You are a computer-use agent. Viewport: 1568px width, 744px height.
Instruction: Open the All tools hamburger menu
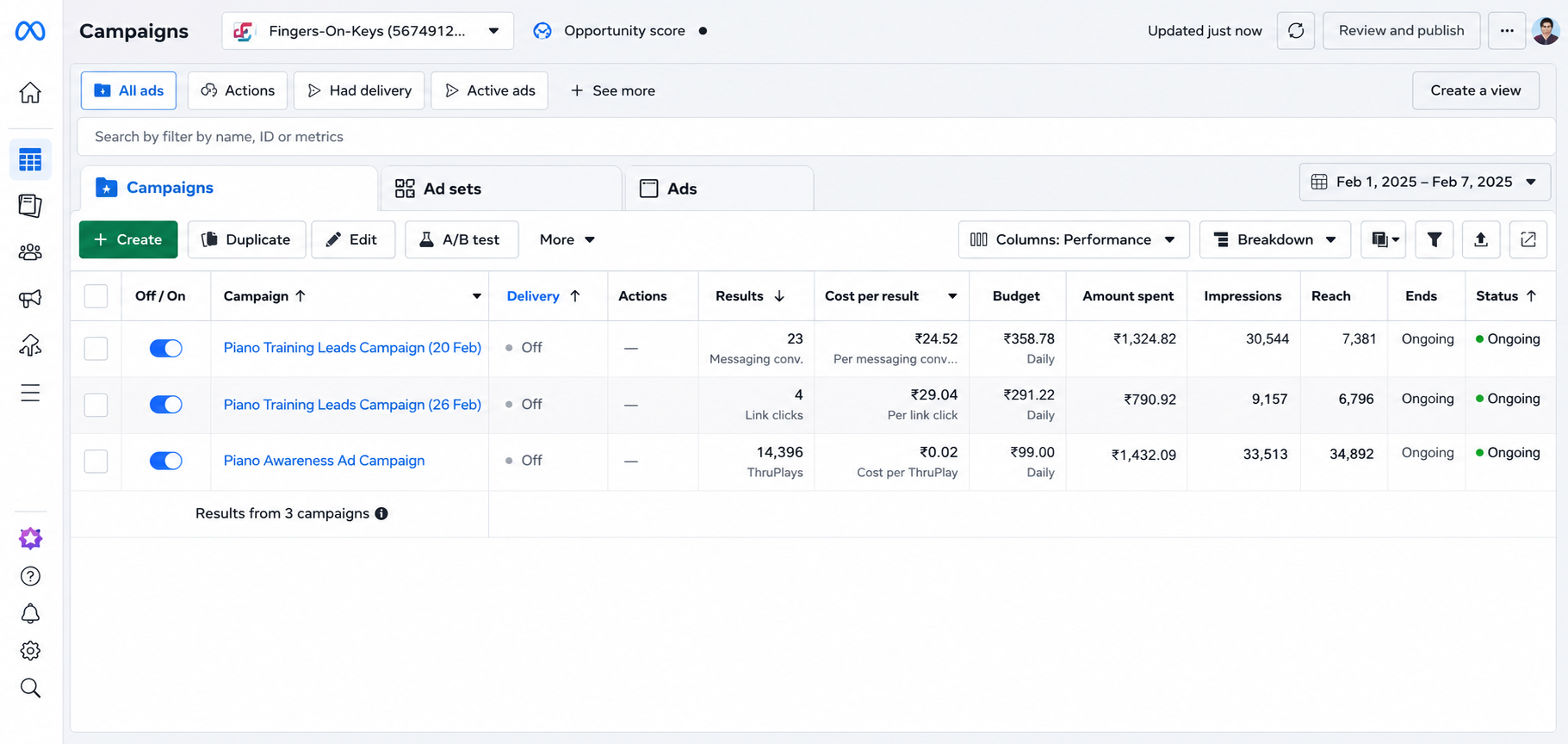point(30,393)
